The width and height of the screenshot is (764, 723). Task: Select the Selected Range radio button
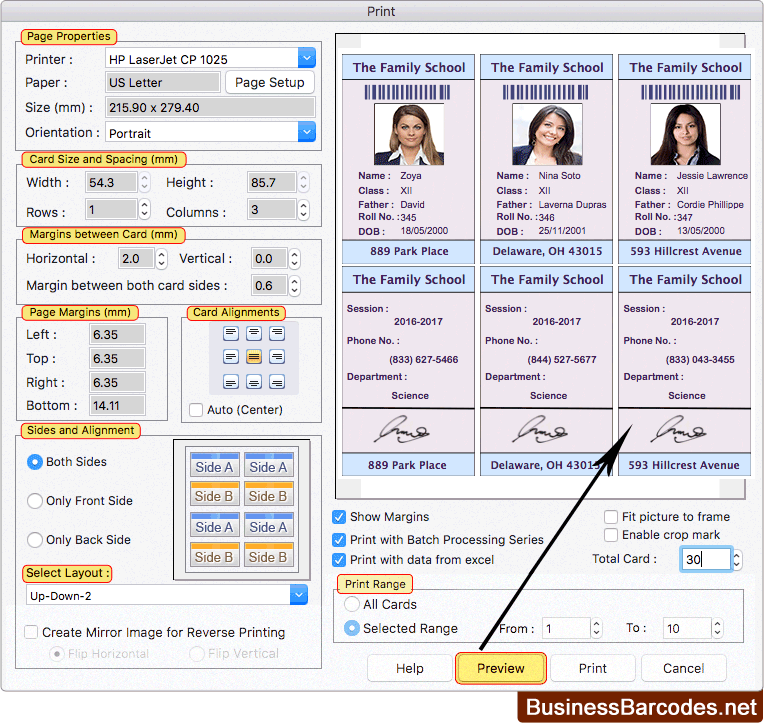[x=352, y=628]
